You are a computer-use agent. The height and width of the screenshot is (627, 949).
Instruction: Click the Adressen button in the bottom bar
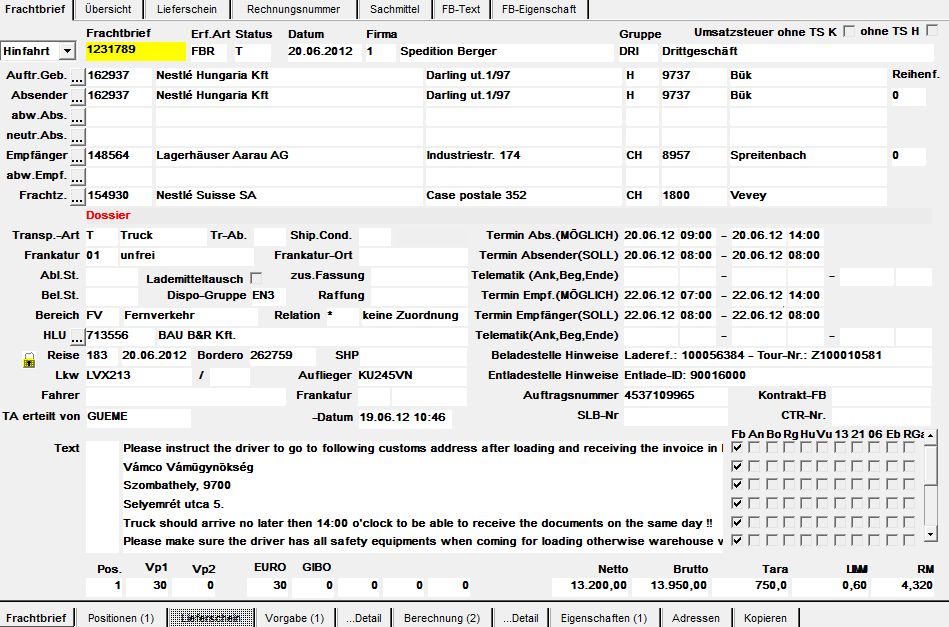click(x=696, y=618)
